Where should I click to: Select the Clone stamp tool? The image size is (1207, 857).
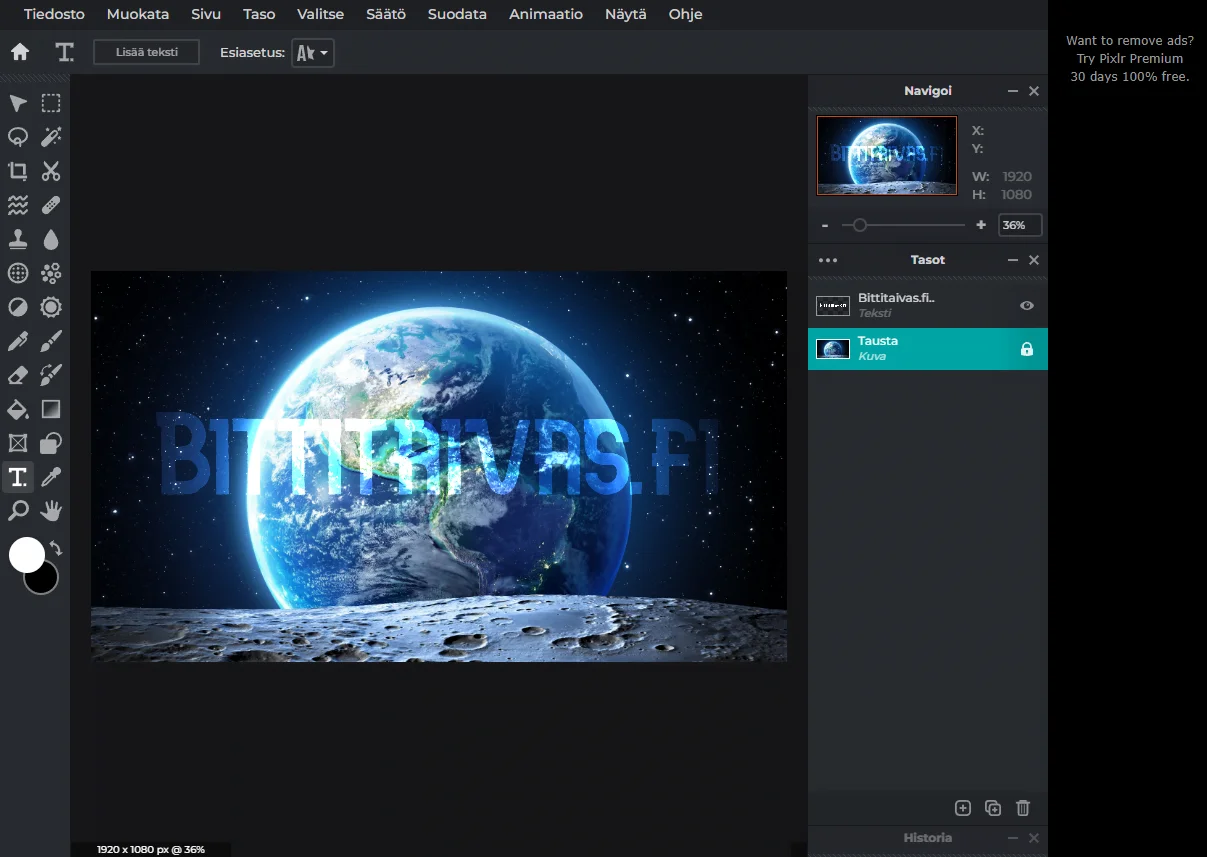[18, 239]
